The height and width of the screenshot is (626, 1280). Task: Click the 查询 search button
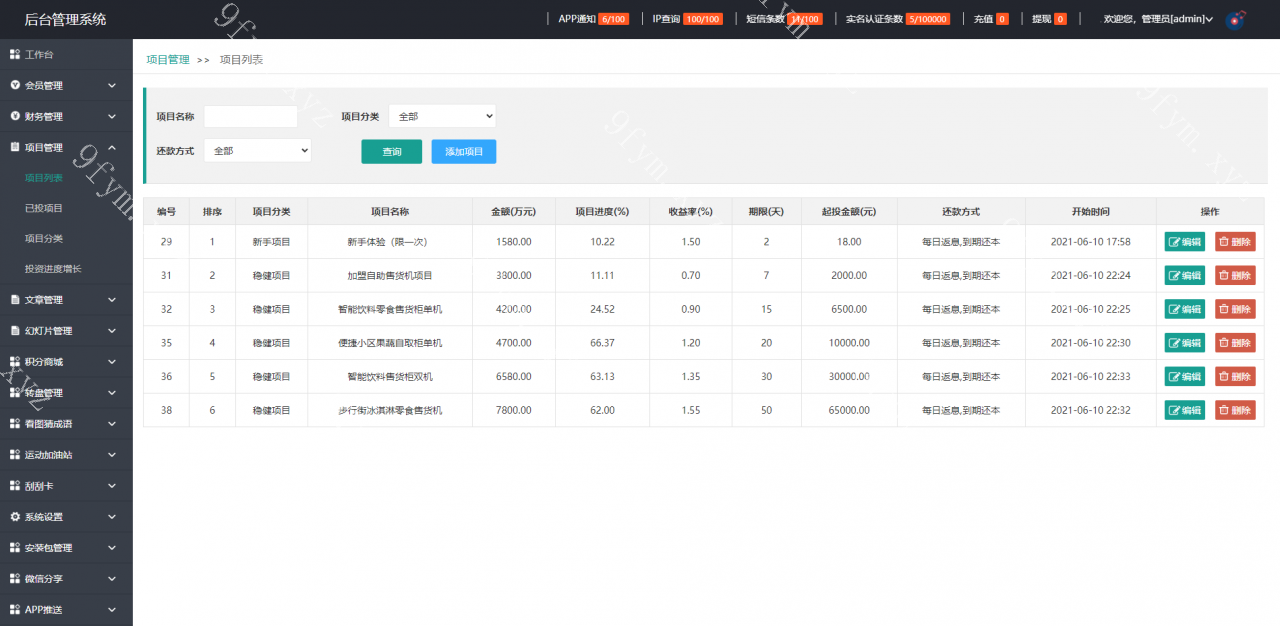pyautogui.click(x=391, y=151)
